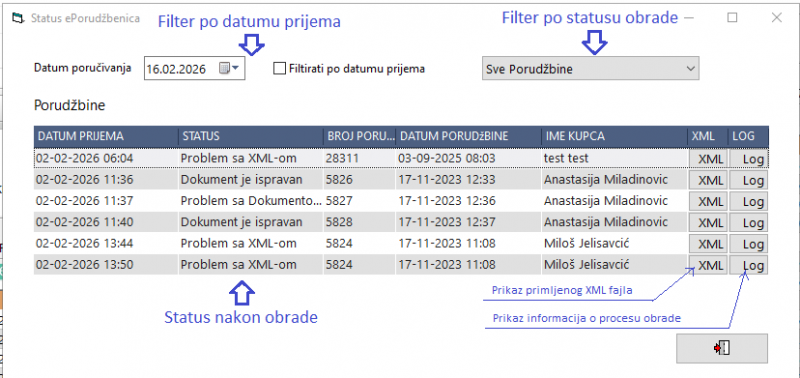This screenshot has height=378, width=800.
Task: Click order date 17-11-2023 12:33 cell
Action: [468, 180]
